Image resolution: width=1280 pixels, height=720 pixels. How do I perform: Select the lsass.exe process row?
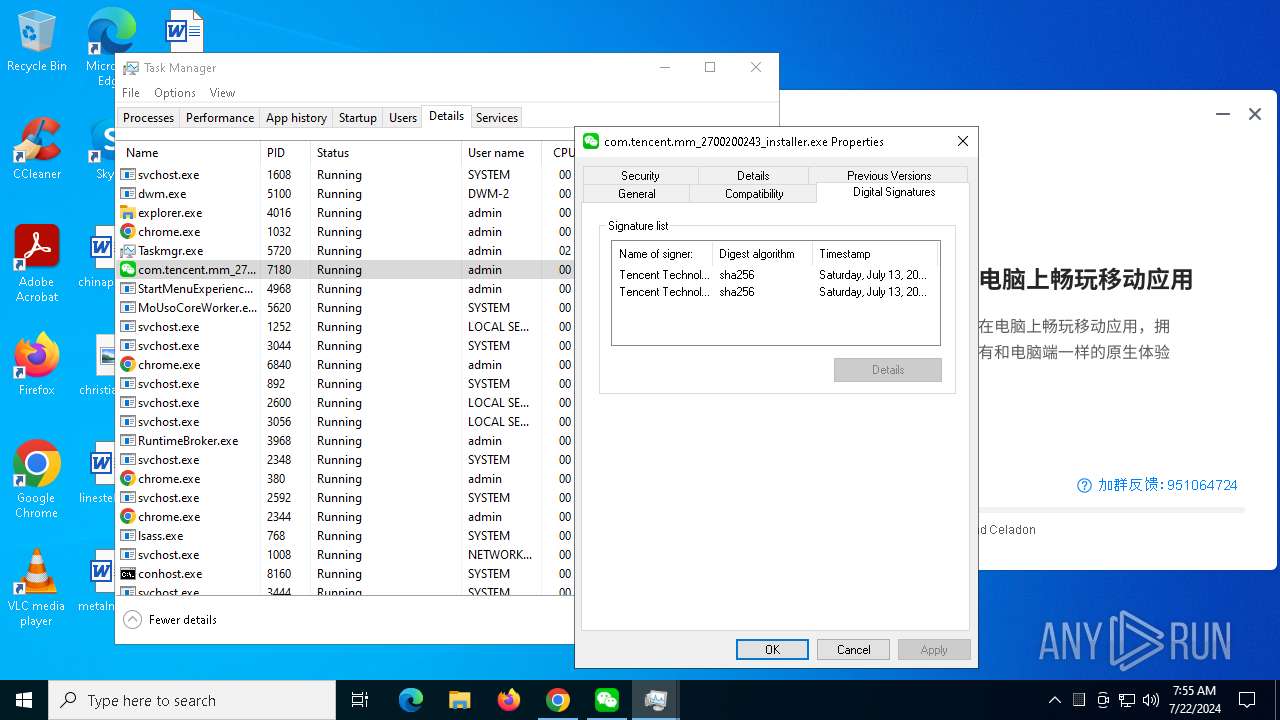[x=346, y=536]
